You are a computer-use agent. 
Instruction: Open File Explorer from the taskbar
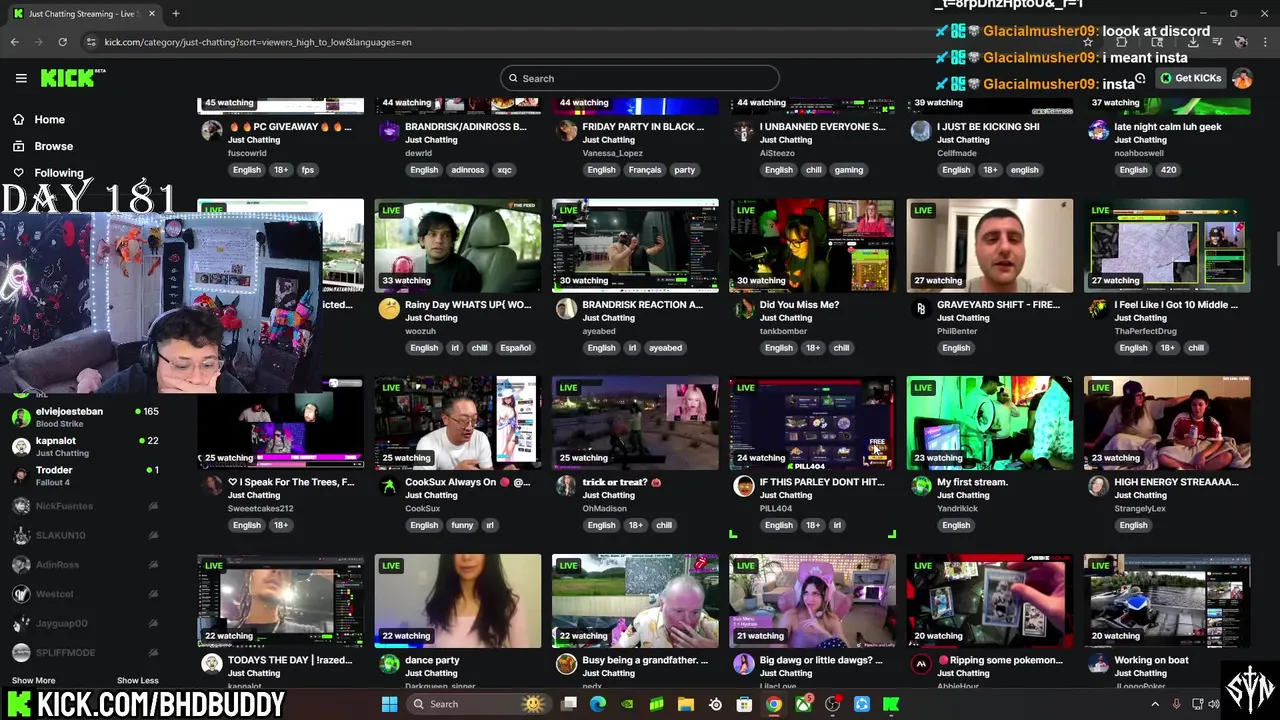tap(686, 704)
